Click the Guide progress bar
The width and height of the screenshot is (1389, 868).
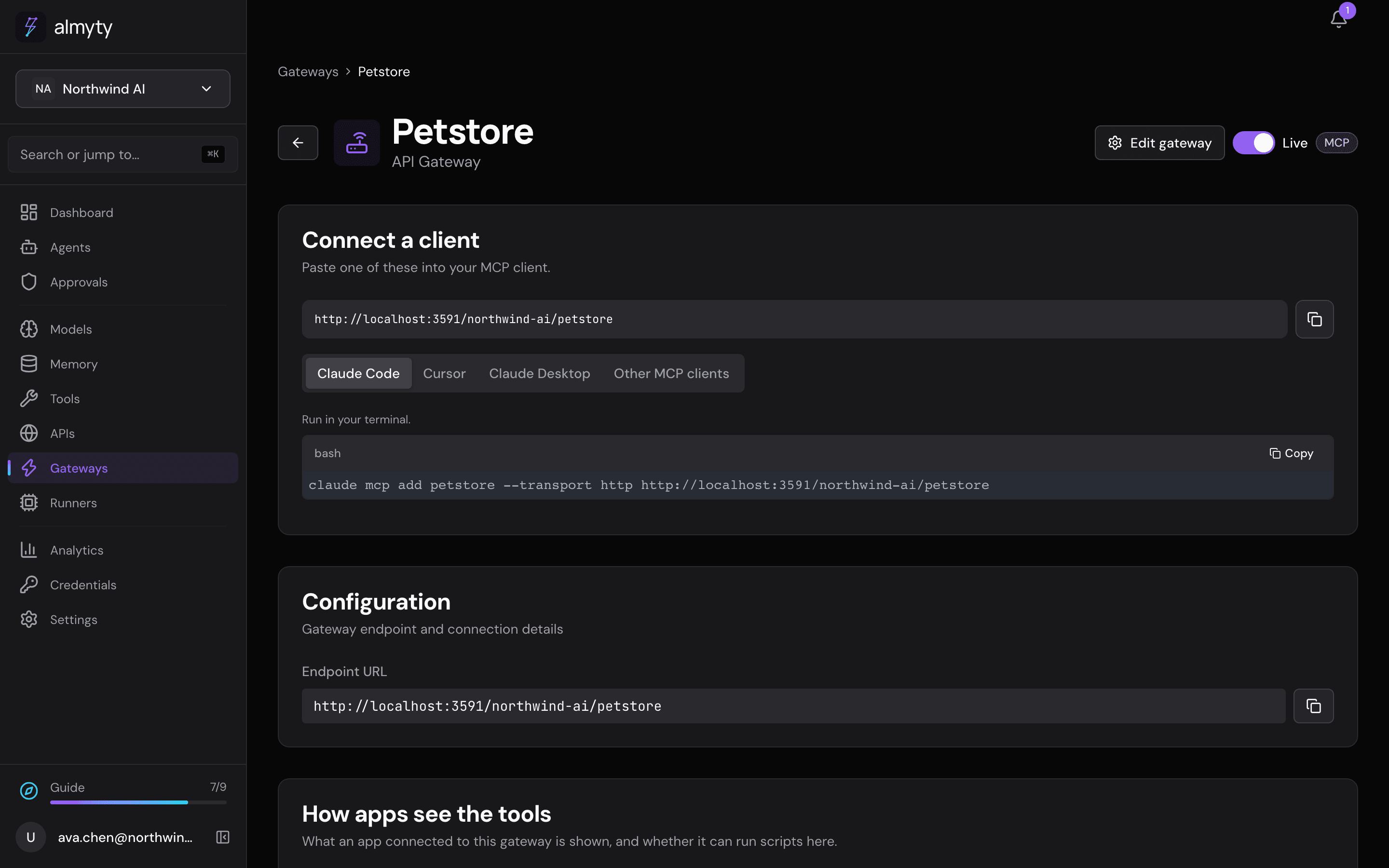pos(138,802)
